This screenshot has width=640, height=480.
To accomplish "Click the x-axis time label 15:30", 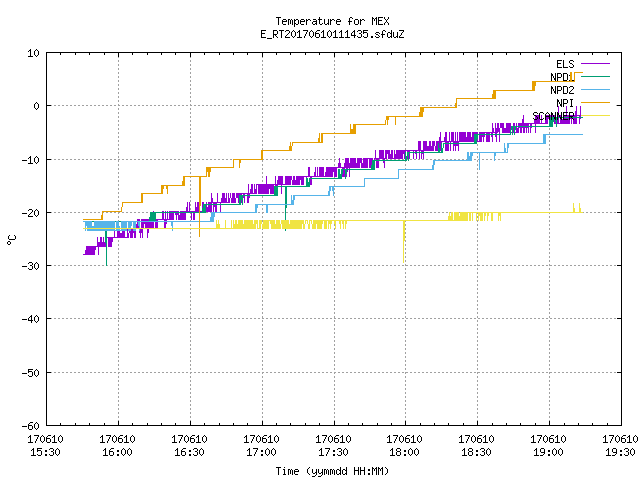I will pyautogui.click(x=45, y=452).
